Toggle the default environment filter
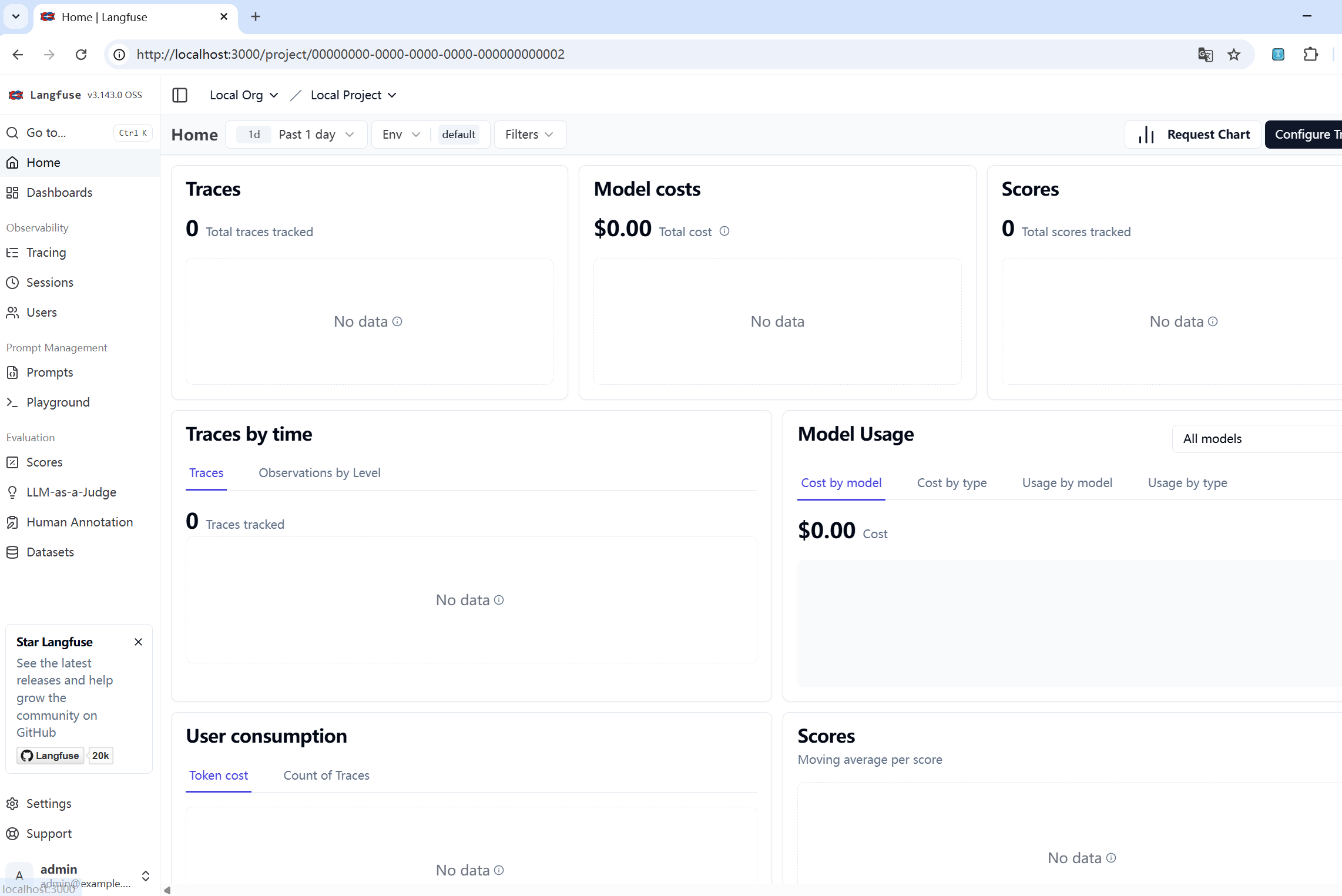 point(458,134)
